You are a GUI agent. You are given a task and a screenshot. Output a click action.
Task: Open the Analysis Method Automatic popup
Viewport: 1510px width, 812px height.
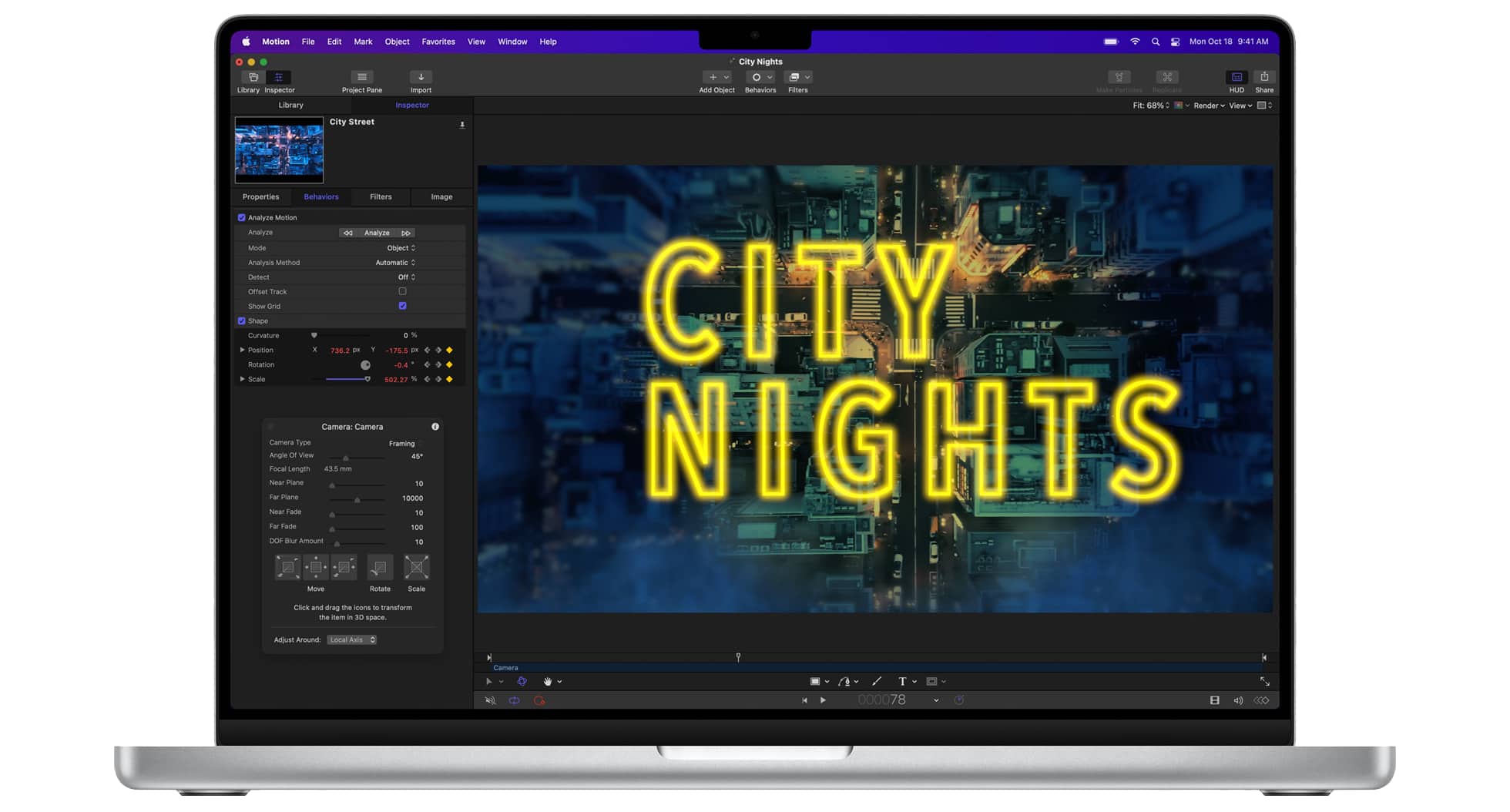tap(395, 263)
